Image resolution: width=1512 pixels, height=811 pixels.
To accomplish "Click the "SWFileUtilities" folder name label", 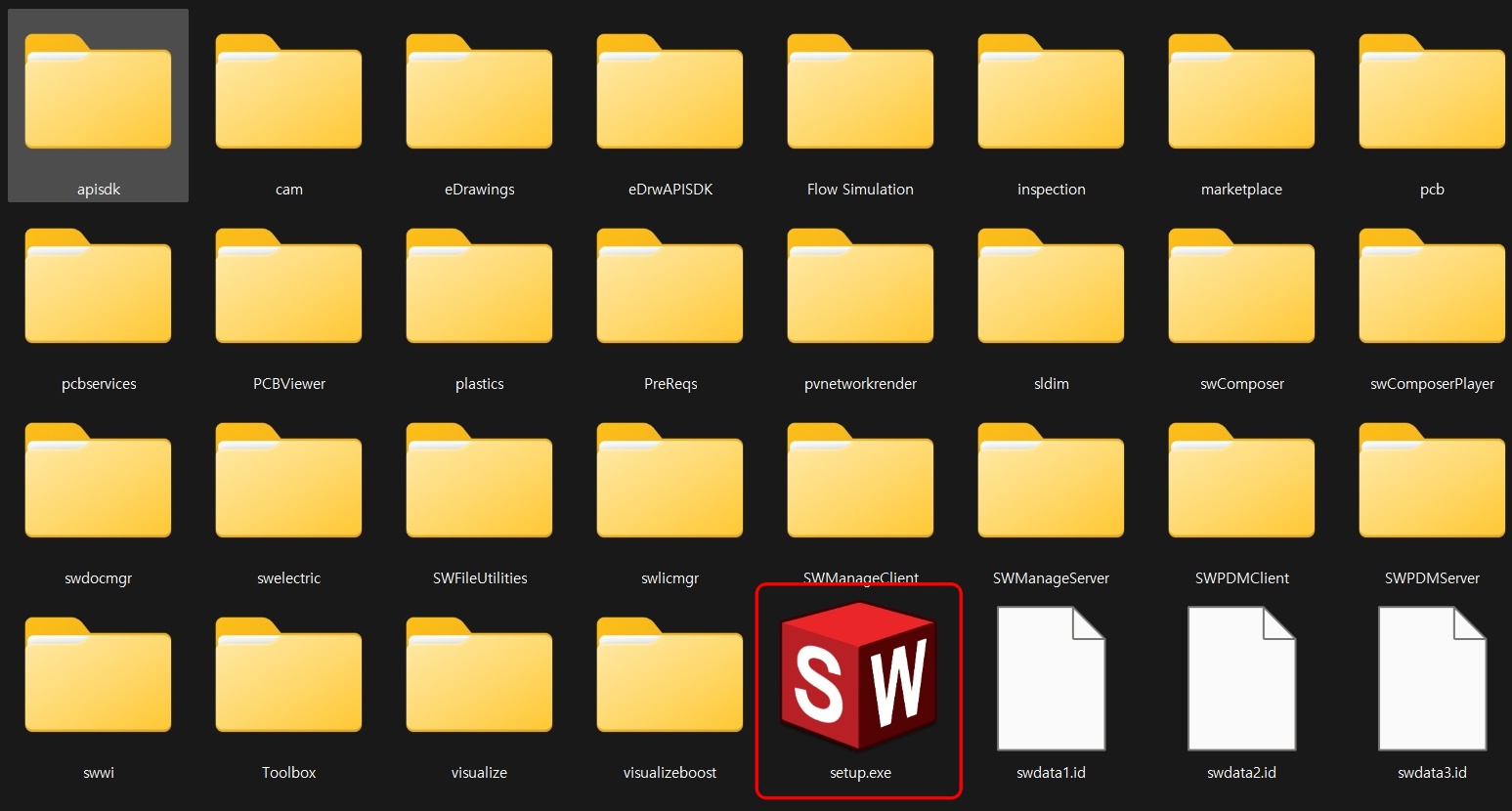I will tap(480, 578).
